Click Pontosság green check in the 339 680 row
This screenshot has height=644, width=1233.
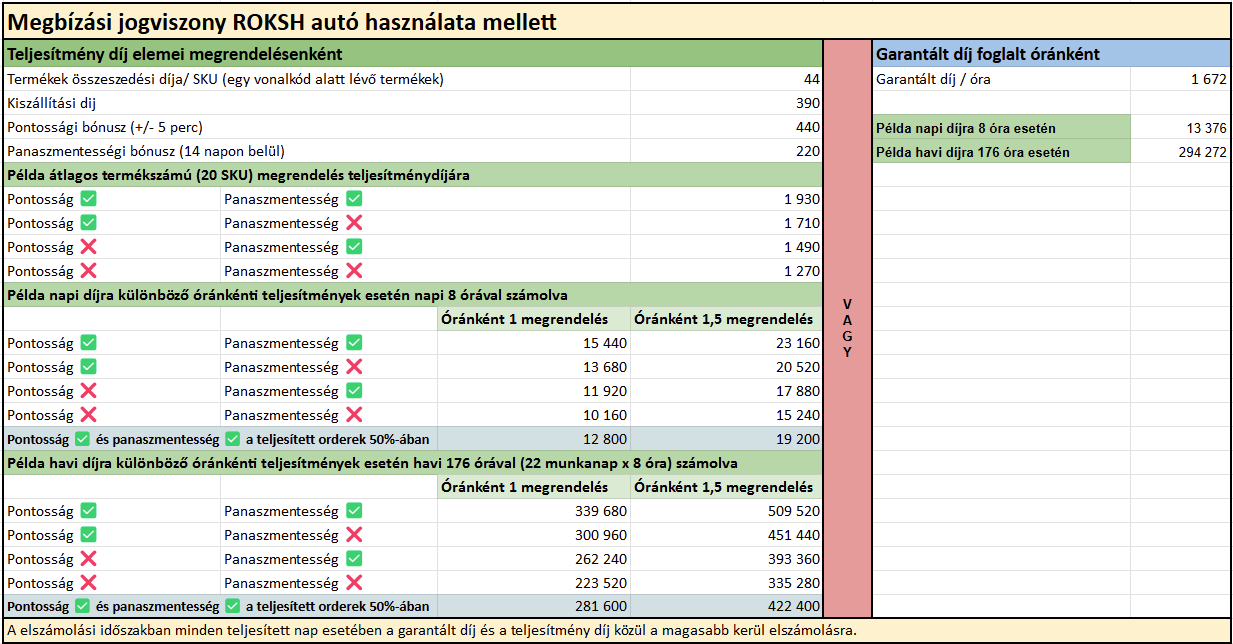pyautogui.click(x=88, y=511)
